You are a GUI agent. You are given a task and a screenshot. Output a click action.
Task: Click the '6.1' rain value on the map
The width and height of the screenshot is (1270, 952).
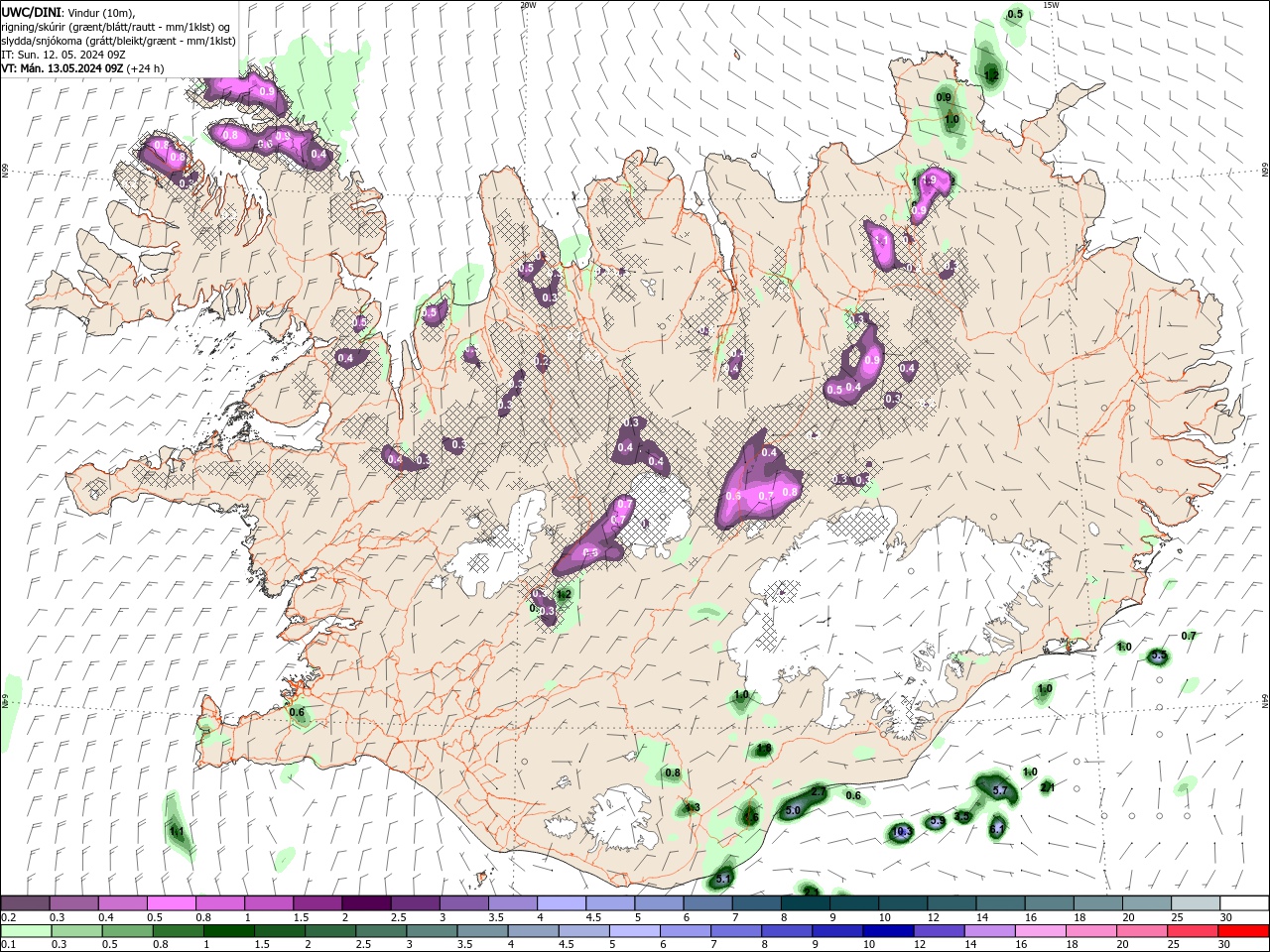pyautogui.click(x=997, y=827)
